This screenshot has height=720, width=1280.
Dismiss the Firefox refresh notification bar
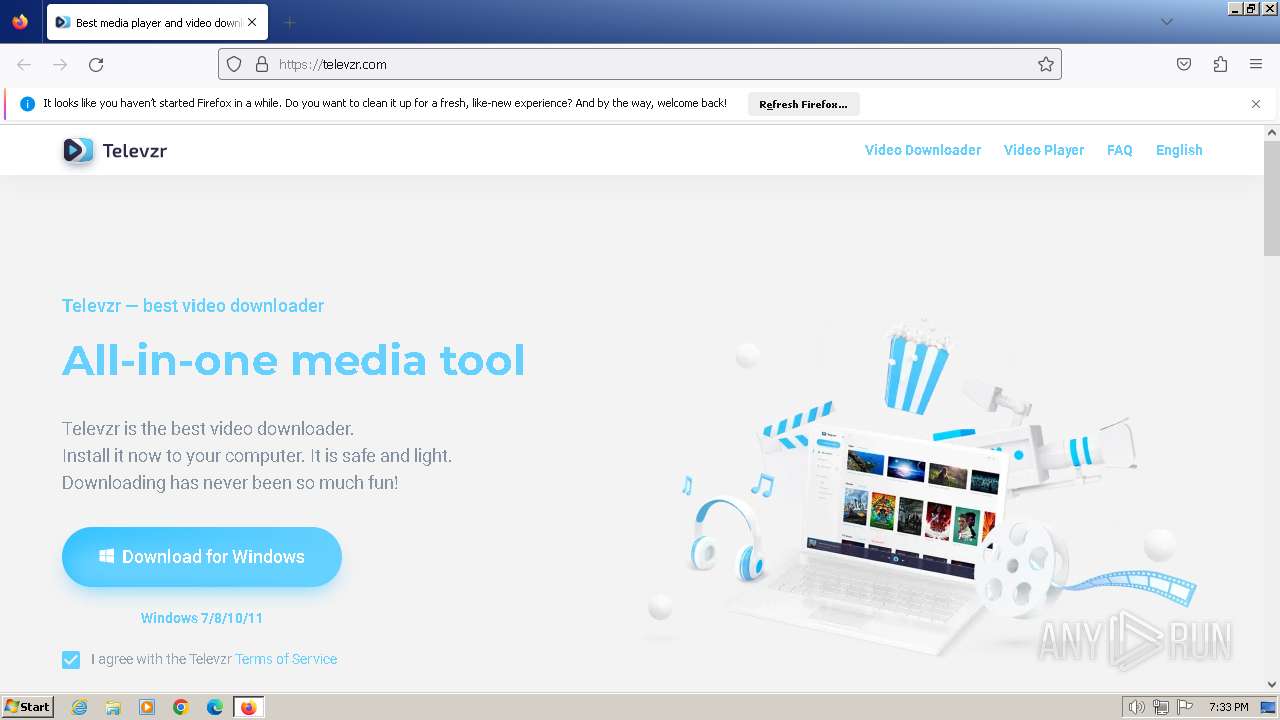pos(1256,104)
